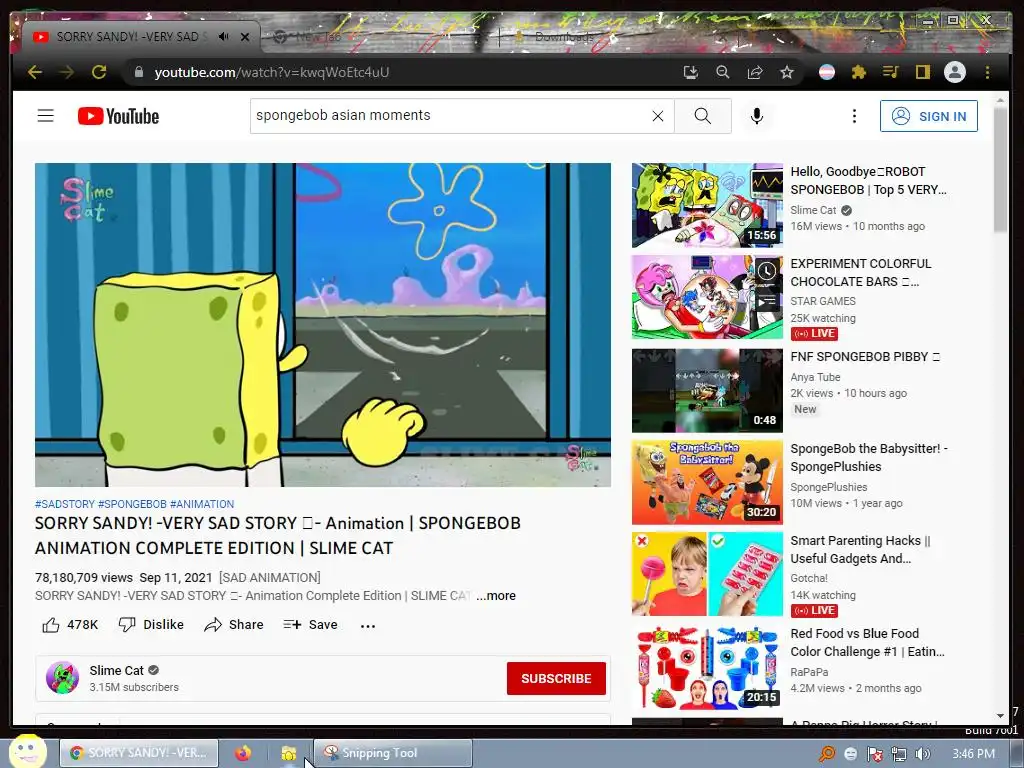Open Chrome three-dot menu
The height and width of the screenshot is (768, 1024).
point(987,72)
